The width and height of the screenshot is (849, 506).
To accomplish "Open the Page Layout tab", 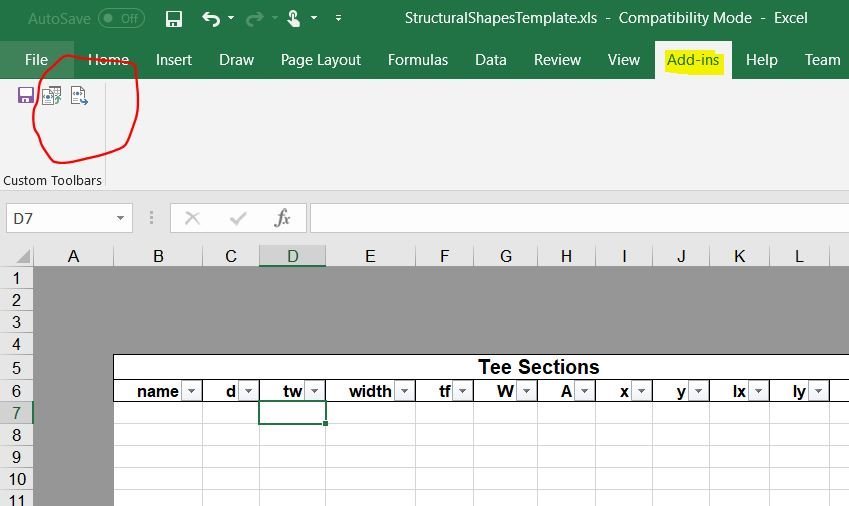I will pos(321,60).
